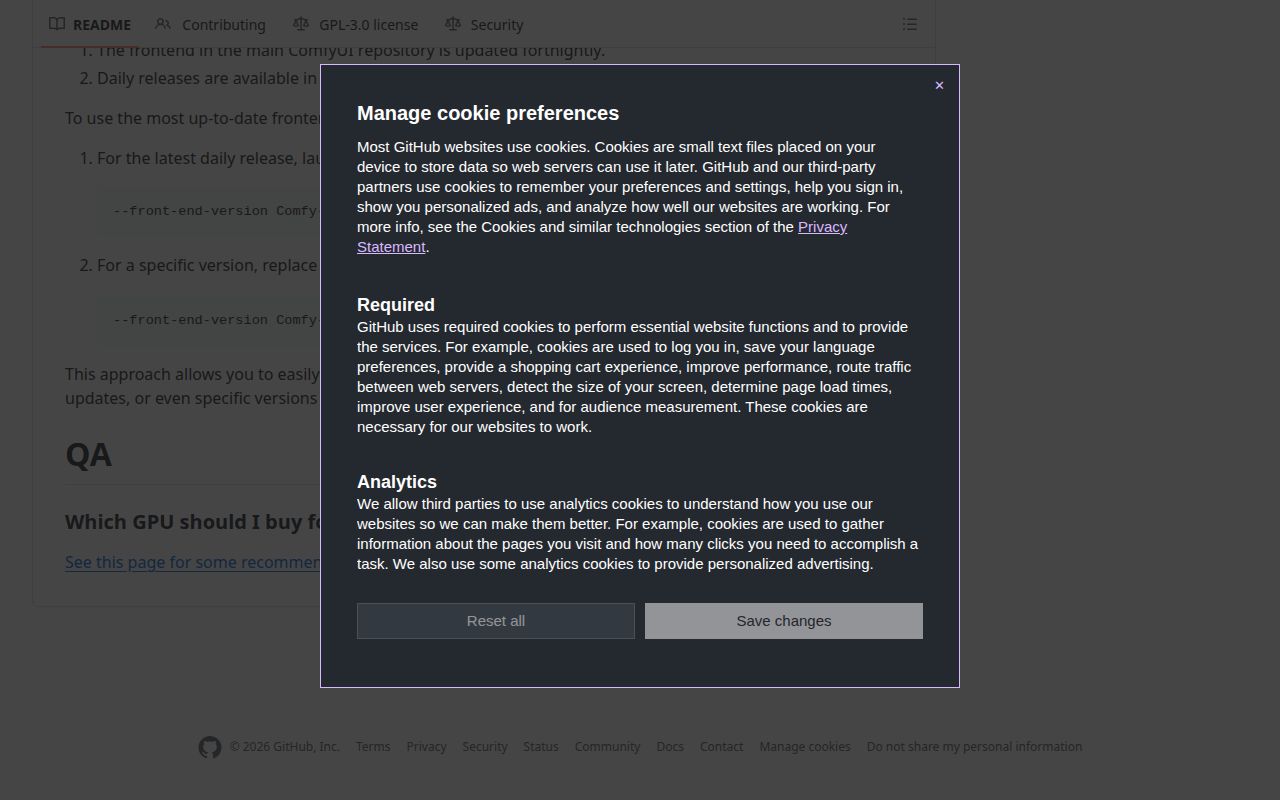Open the Terms footer link
This screenshot has width=1280, height=800.
click(373, 747)
